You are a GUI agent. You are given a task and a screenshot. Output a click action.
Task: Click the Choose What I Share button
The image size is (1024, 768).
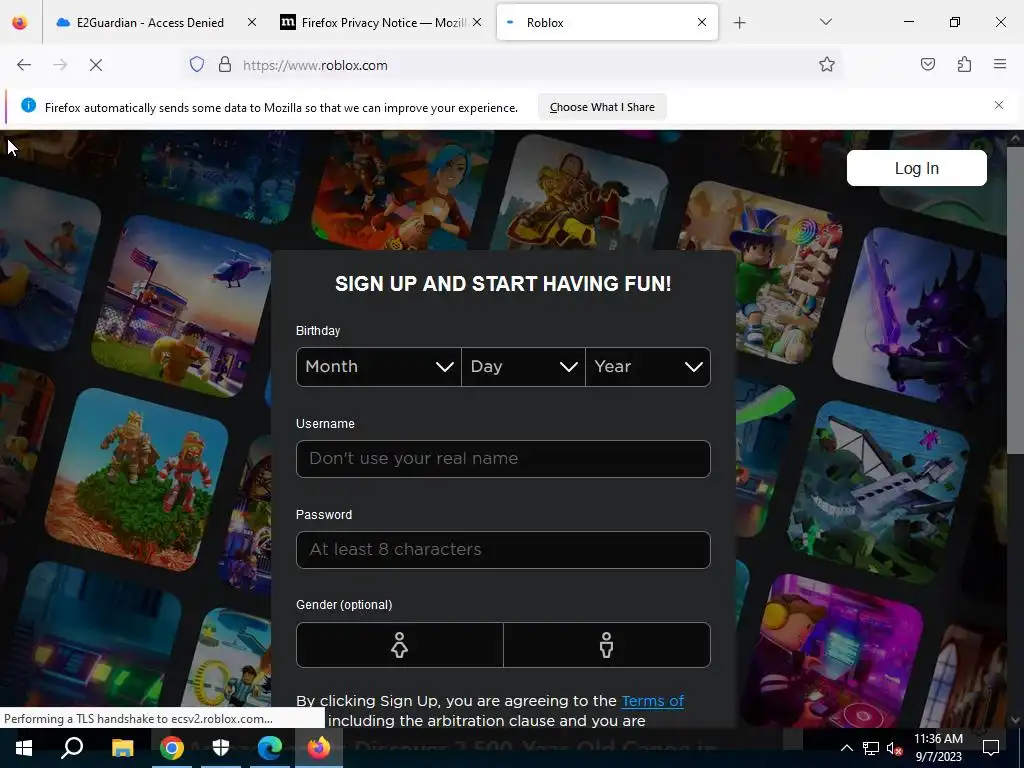[602, 107]
